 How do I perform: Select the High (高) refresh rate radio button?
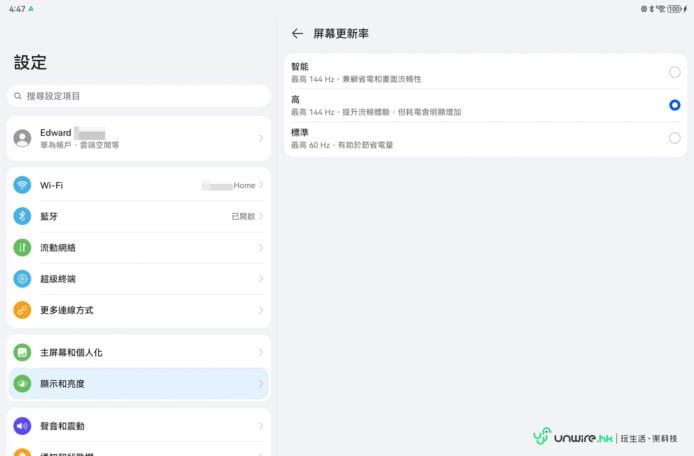click(674, 105)
